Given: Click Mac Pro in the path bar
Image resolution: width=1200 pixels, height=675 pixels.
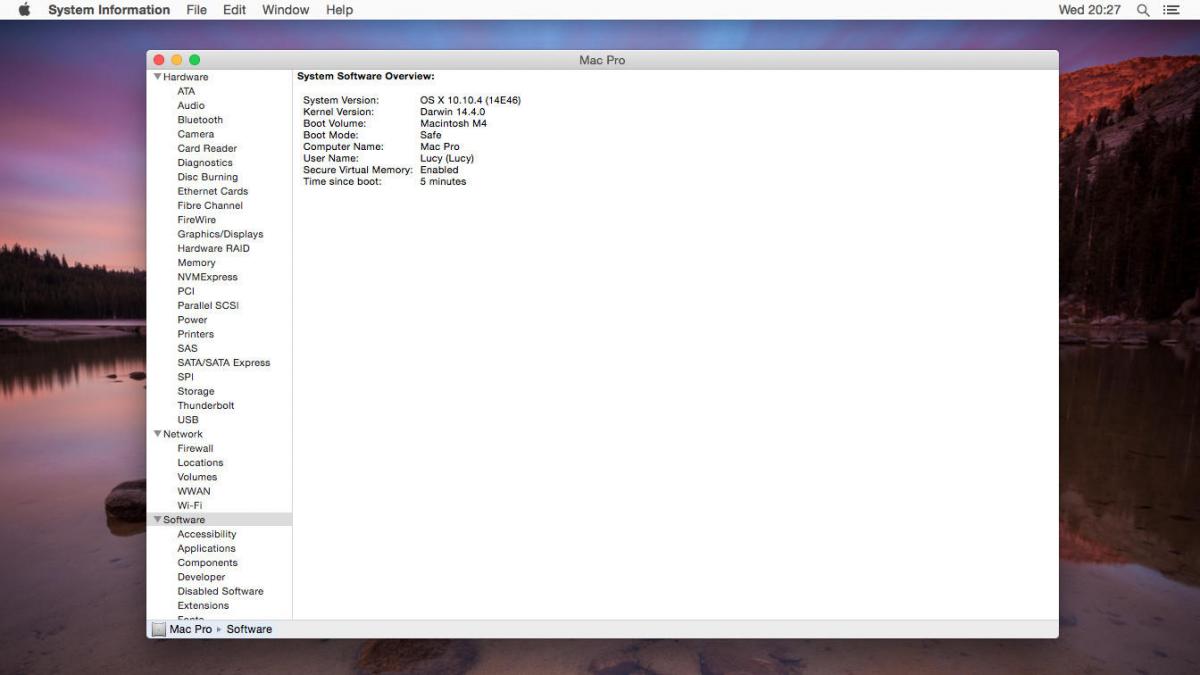Looking at the screenshot, I should click(x=191, y=629).
